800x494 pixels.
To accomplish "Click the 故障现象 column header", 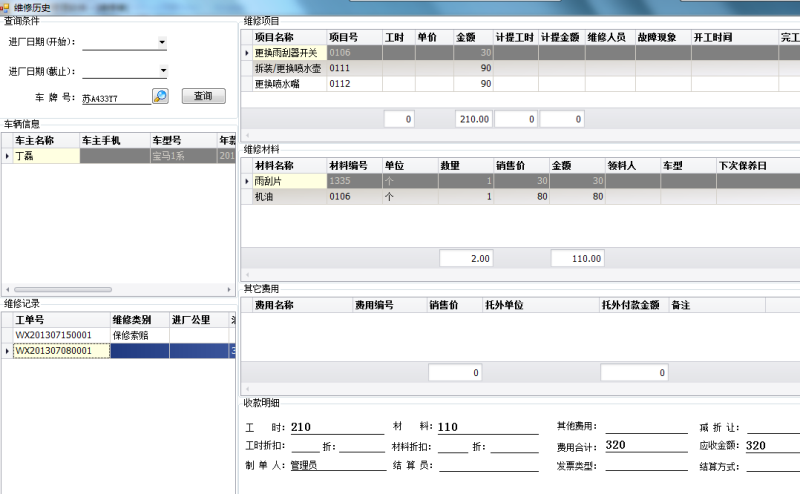I will (x=663, y=37).
